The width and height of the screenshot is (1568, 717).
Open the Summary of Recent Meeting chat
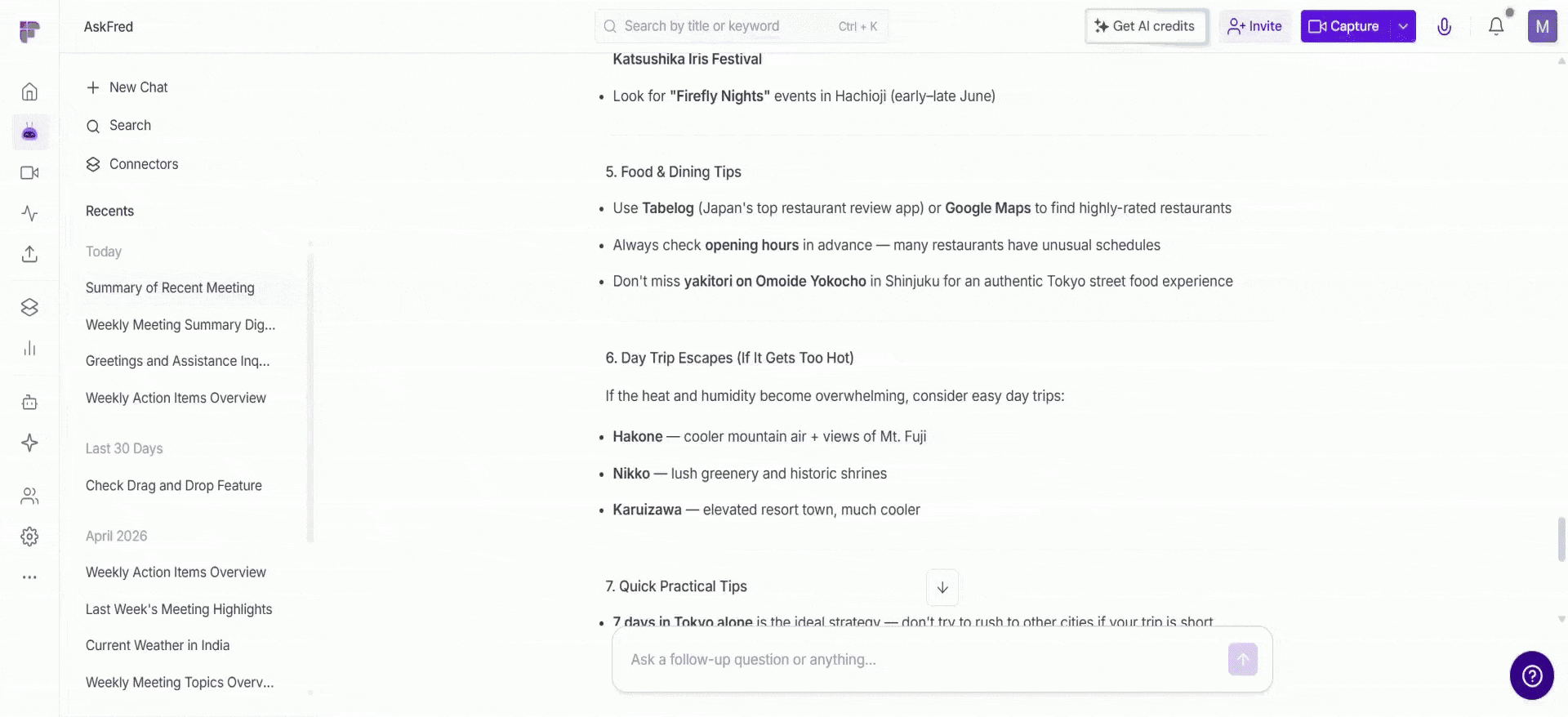(x=170, y=287)
